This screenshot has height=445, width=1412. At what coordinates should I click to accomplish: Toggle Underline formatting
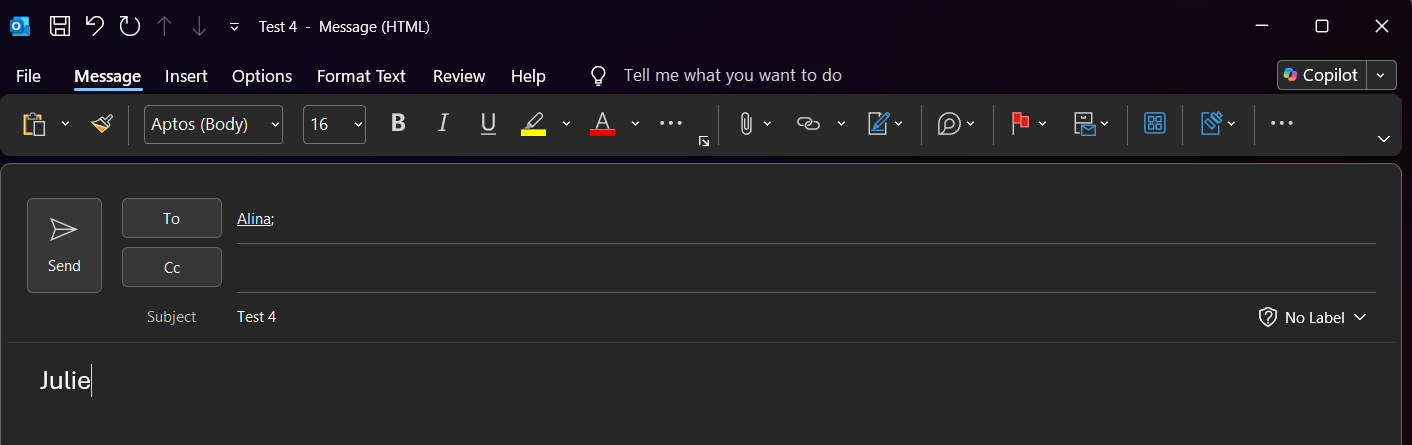pos(488,123)
